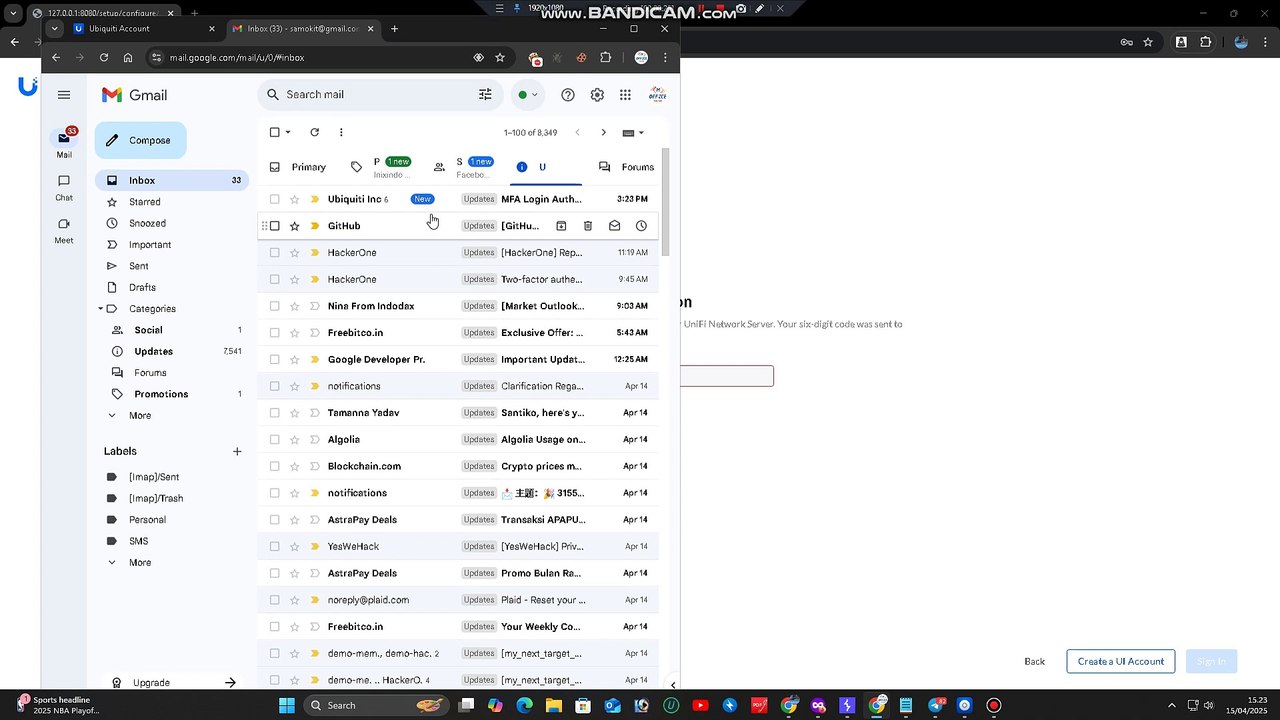
Task: Open the Google account avatar
Action: point(657,95)
